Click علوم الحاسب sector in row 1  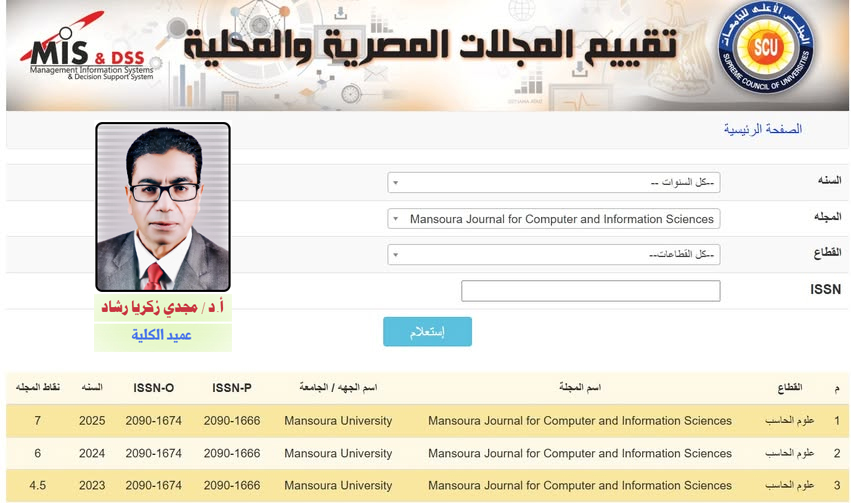tap(790, 421)
